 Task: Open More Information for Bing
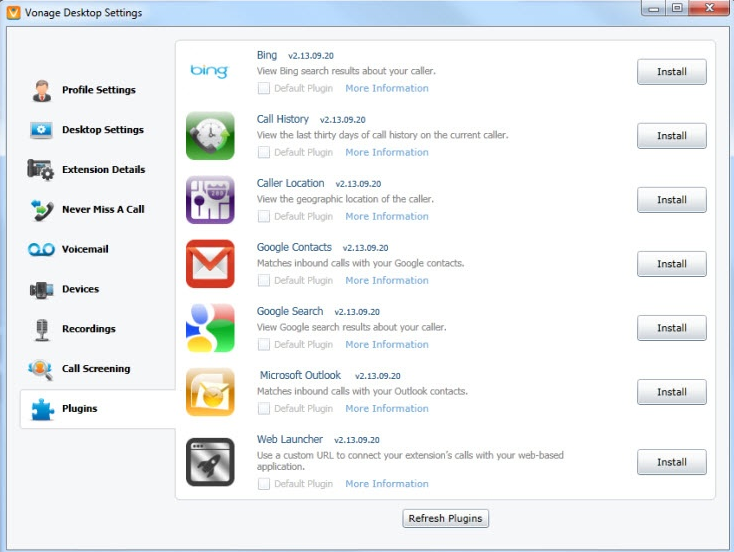click(x=387, y=88)
